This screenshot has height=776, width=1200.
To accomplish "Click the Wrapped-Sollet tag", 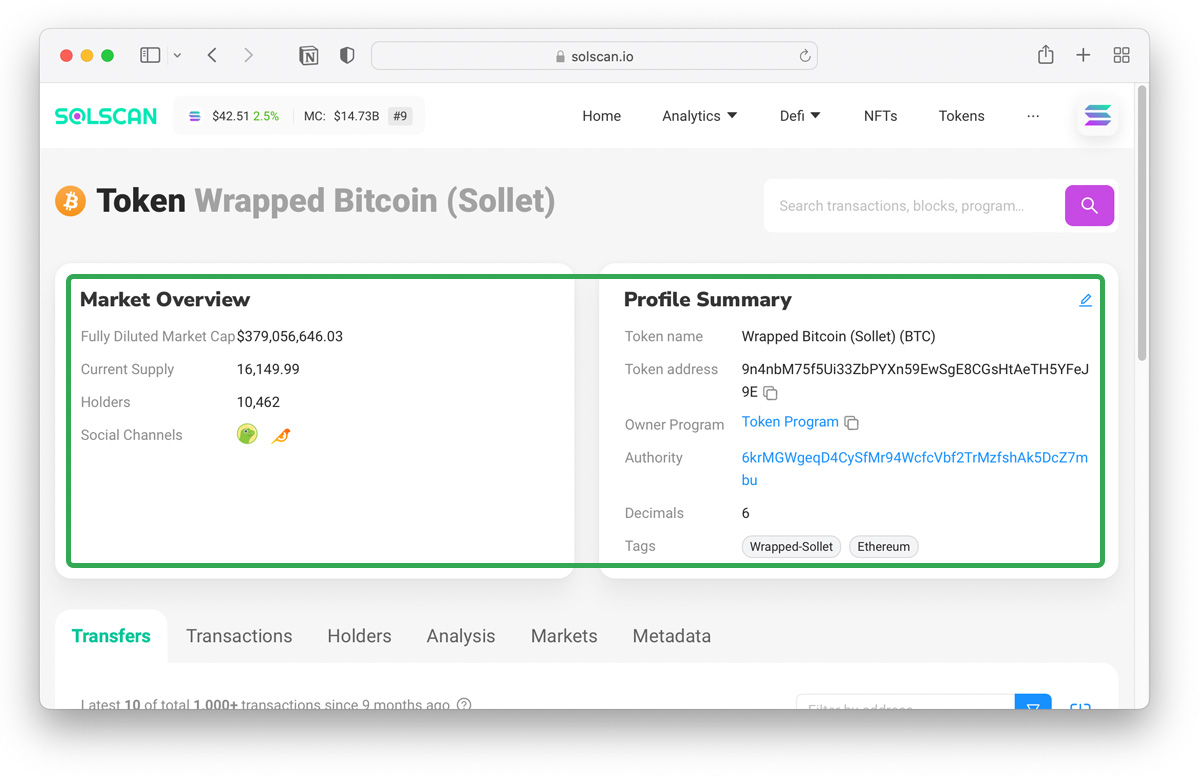I will pyautogui.click(x=791, y=547).
